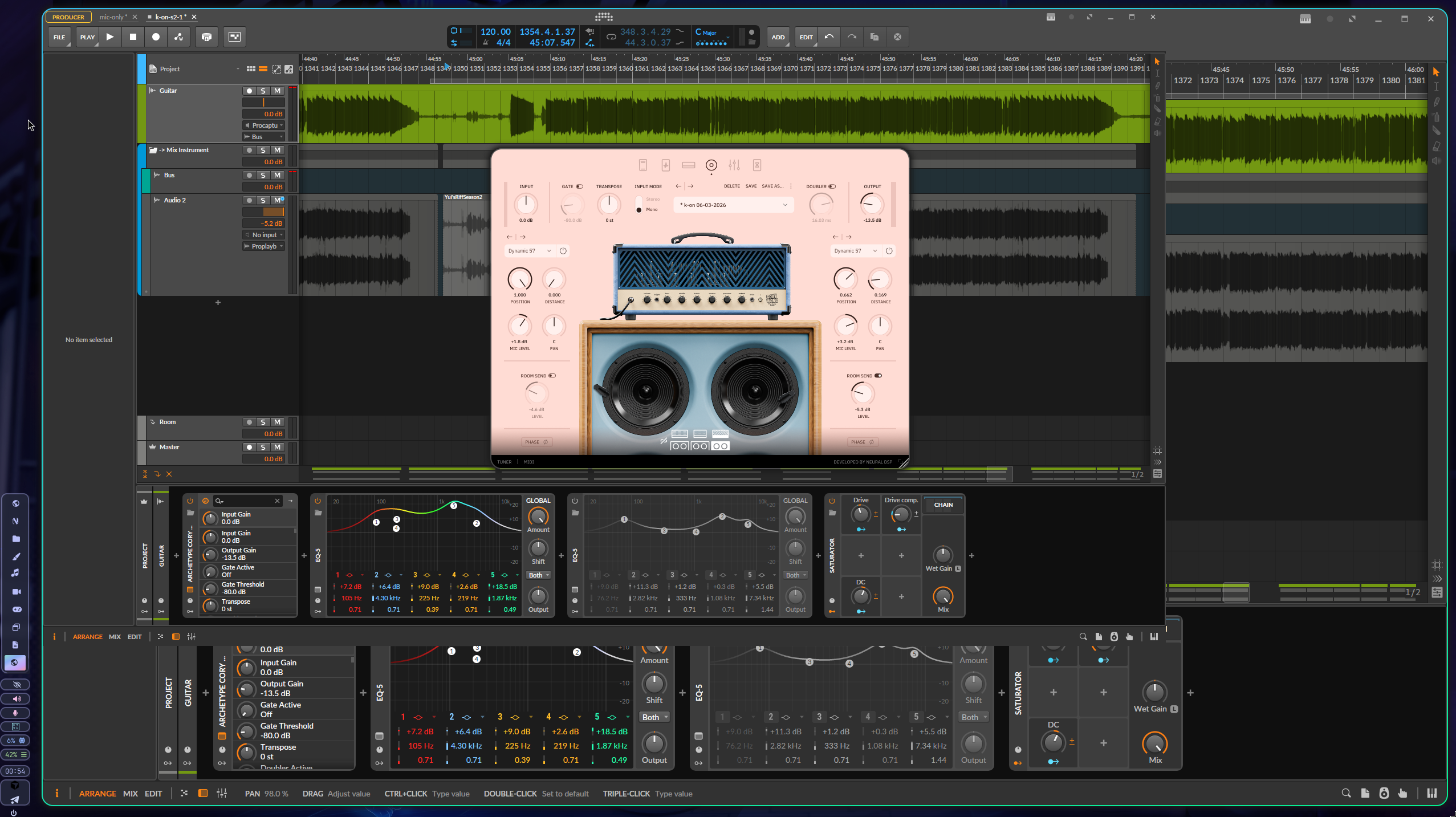Open the Audio 2 'No input' dropdown
Image resolution: width=1456 pixels, height=817 pixels.
[x=263, y=235]
